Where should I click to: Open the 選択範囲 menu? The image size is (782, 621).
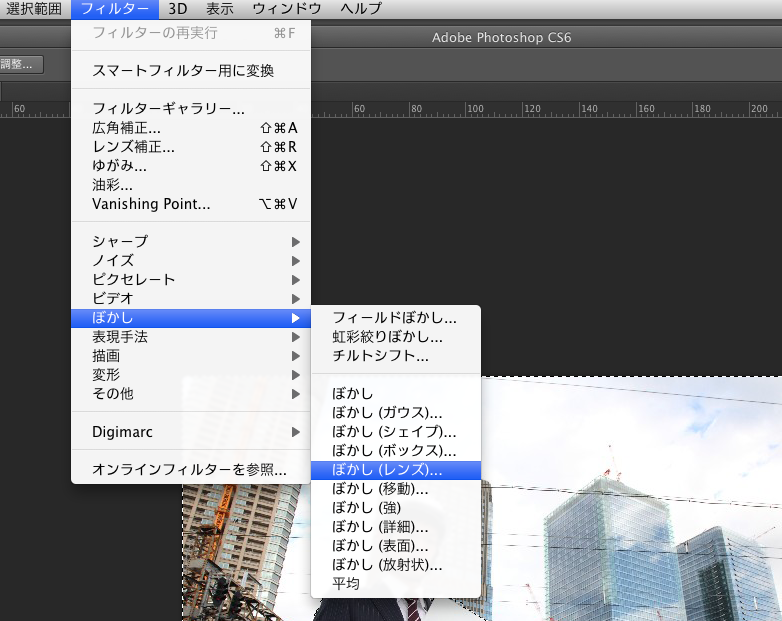tap(33, 9)
